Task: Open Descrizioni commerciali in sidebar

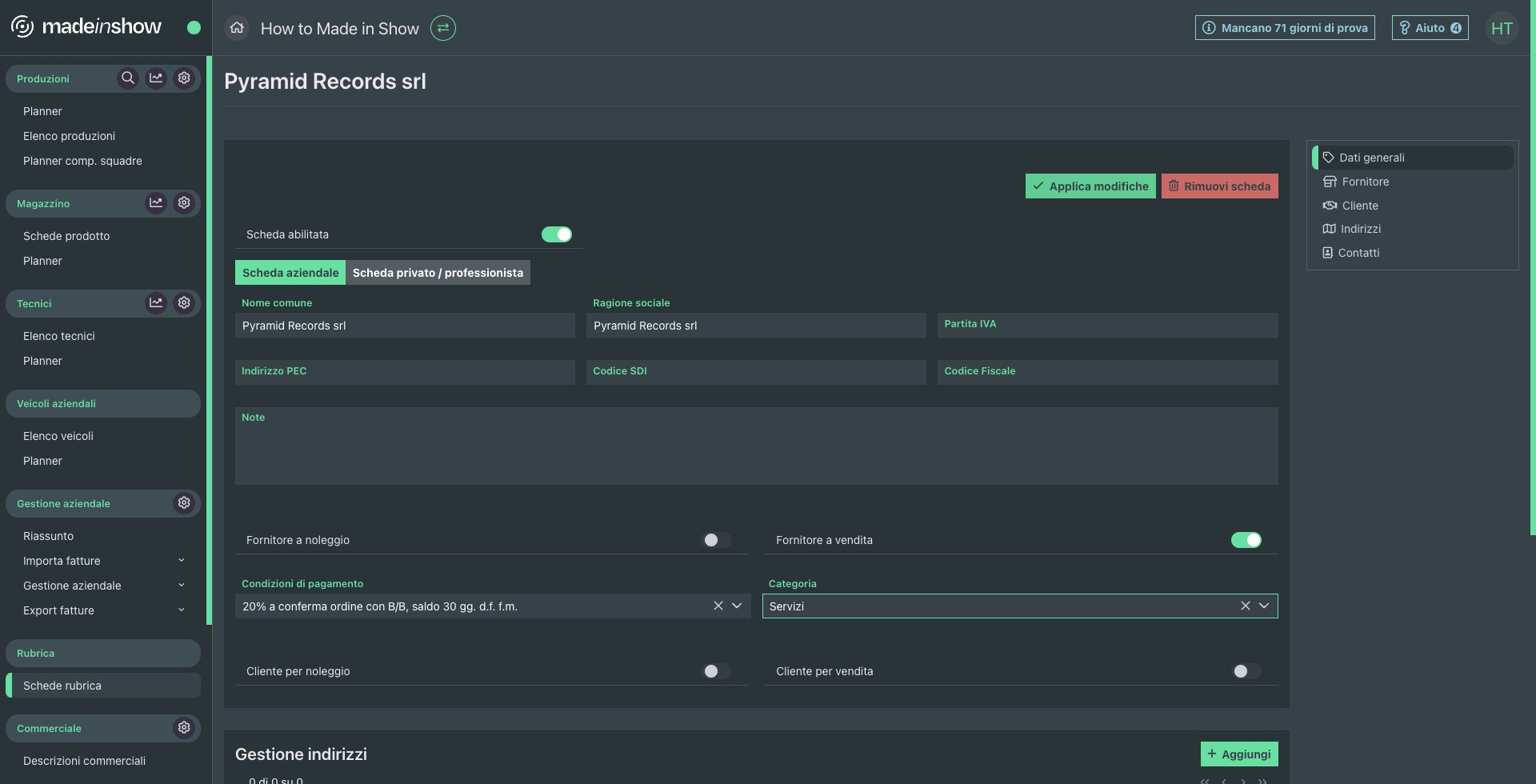Action: pyautogui.click(x=84, y=761)
